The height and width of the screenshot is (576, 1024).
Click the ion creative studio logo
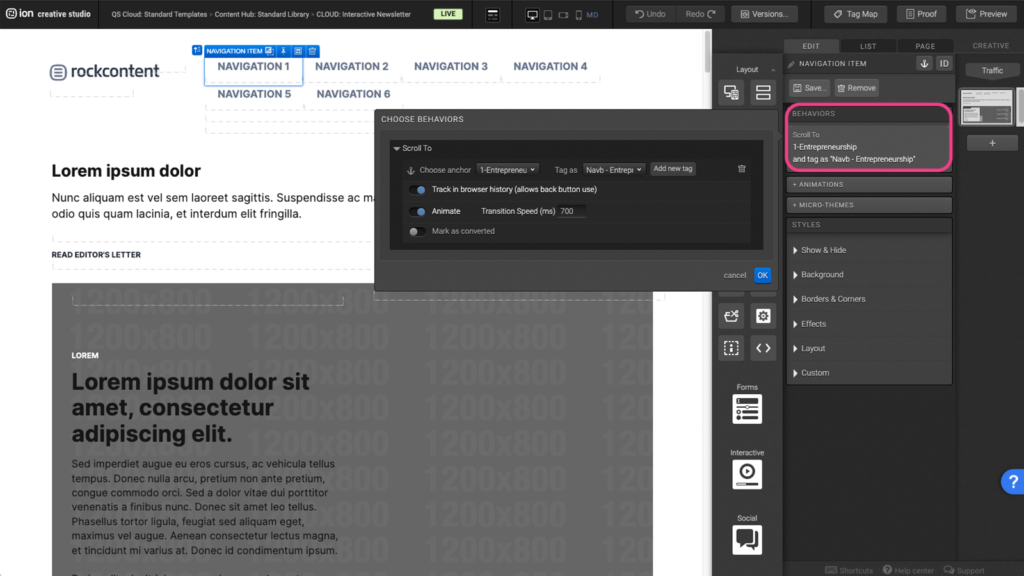pos(48,14)
